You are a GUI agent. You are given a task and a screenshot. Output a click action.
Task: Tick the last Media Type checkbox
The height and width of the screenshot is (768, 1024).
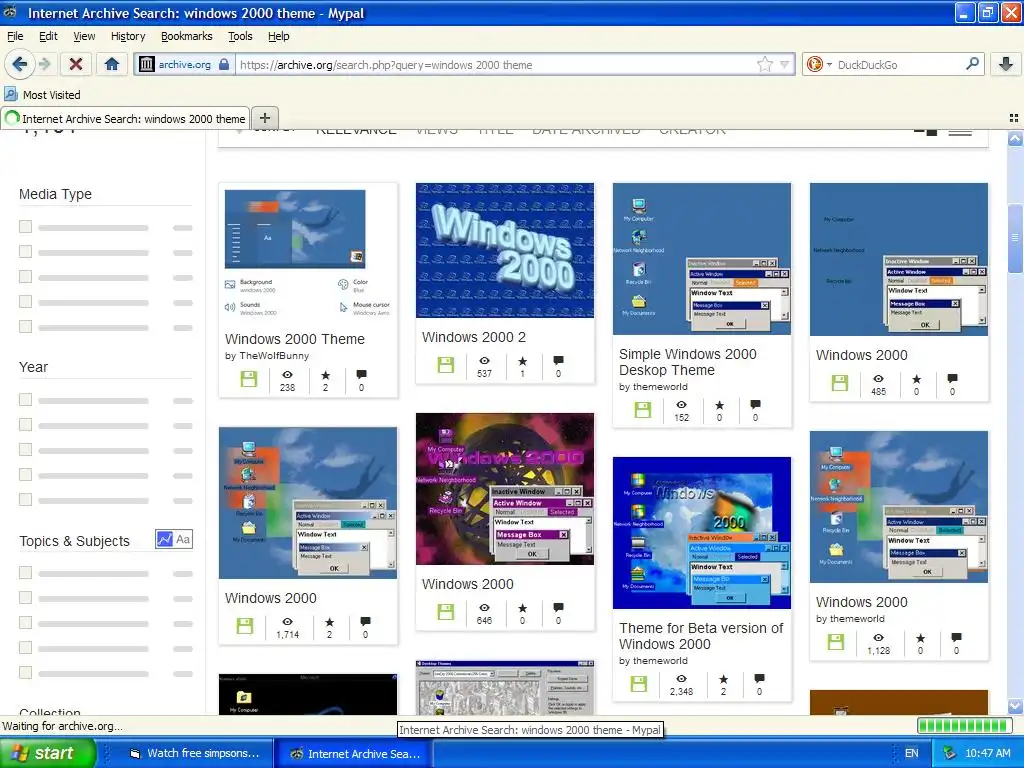25,326
